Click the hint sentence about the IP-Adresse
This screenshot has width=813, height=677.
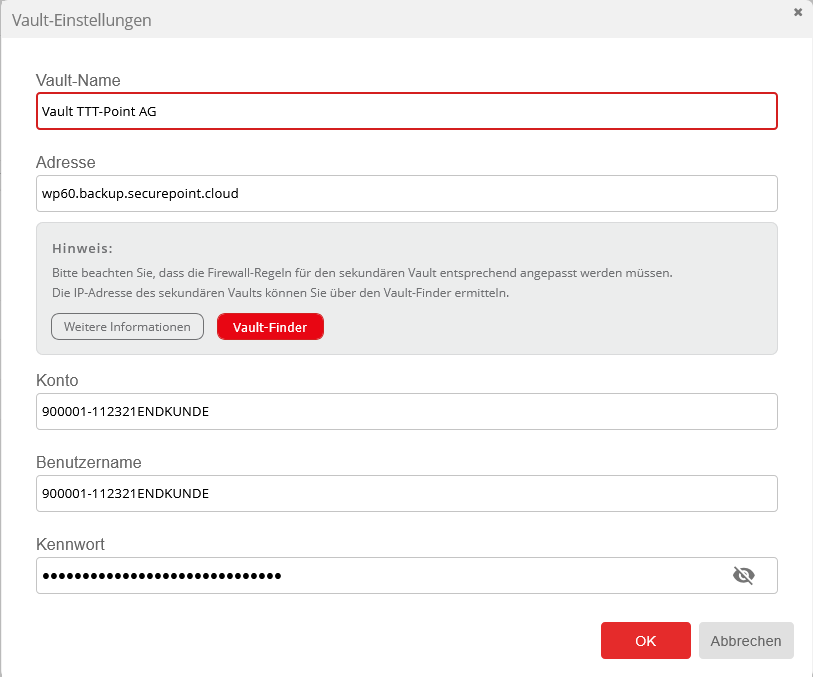[280, 293]
